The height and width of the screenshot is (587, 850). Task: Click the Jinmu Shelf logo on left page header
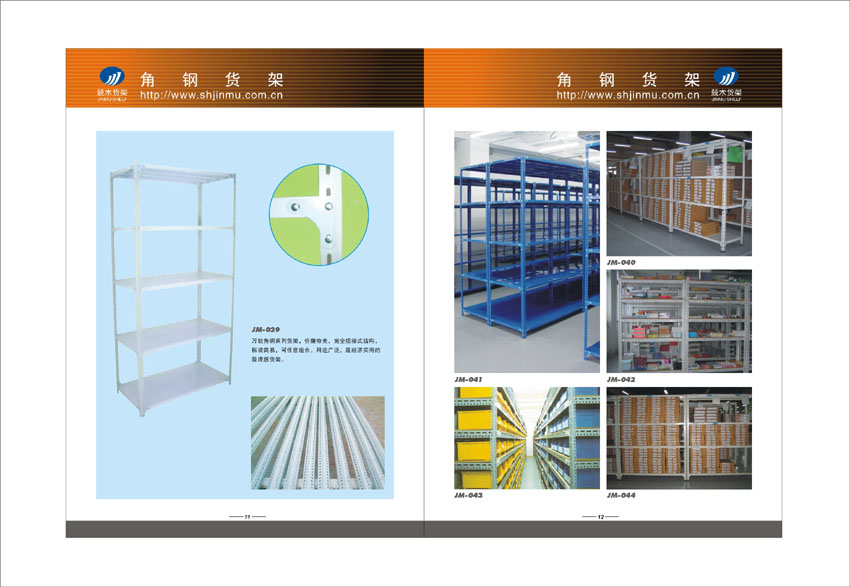(113, 80)
